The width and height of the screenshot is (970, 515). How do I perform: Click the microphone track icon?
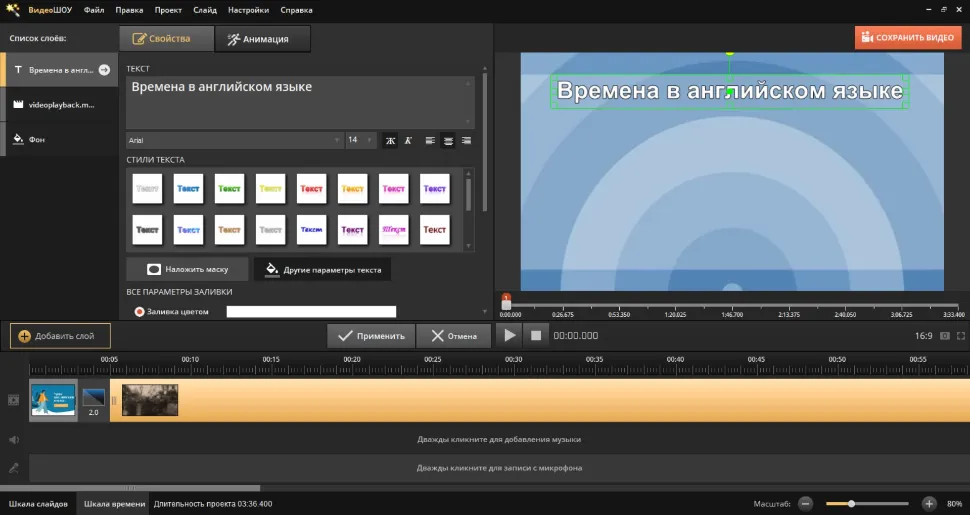[x=14, y=468]
